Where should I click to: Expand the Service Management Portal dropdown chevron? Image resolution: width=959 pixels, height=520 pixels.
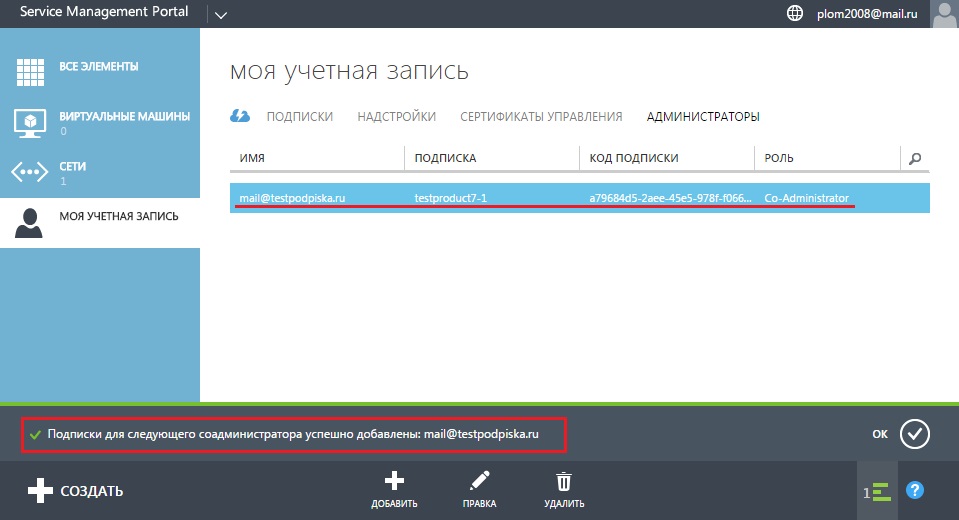click(x=221, y=14)
